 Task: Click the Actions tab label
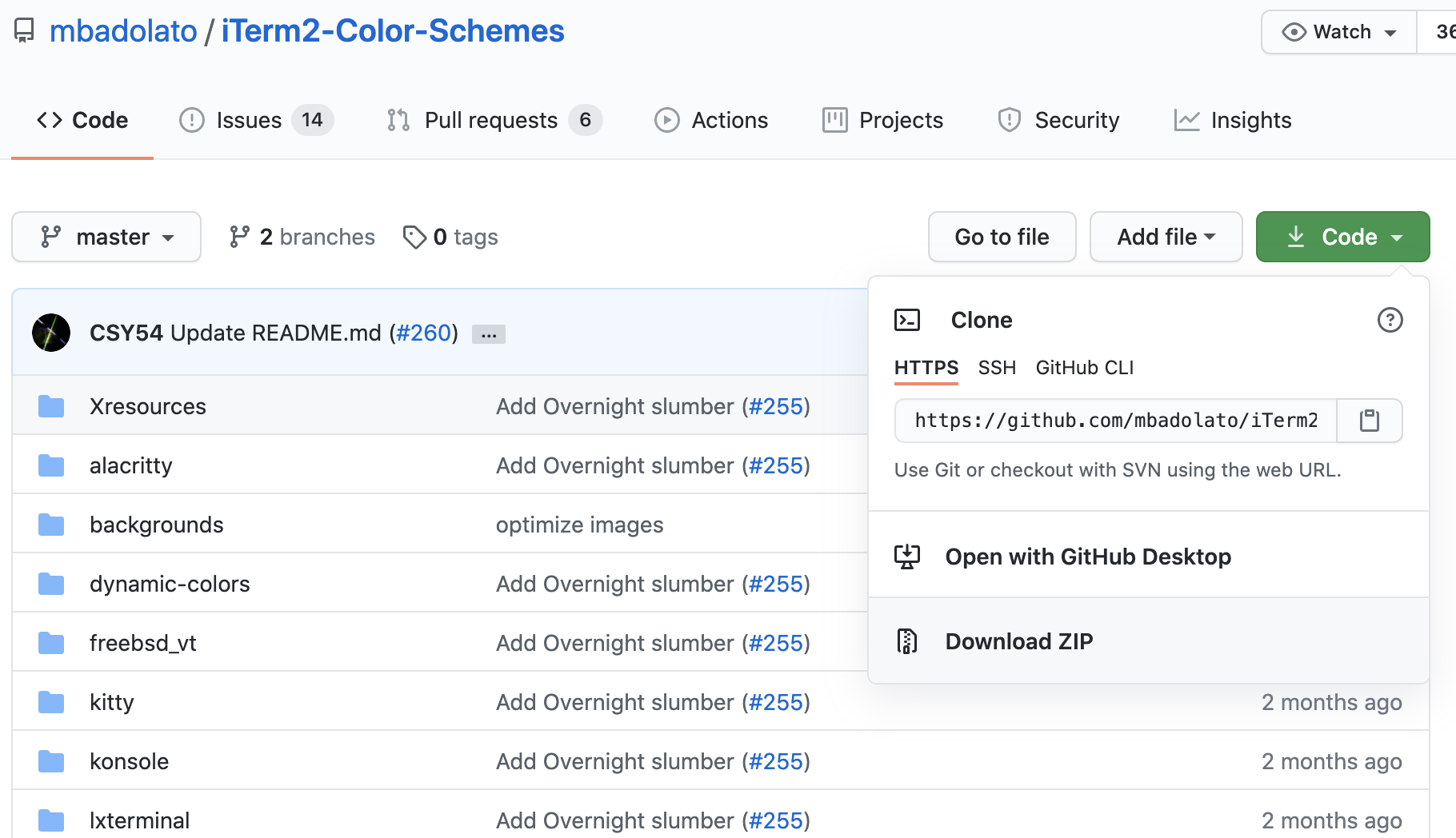click(730, 120)
